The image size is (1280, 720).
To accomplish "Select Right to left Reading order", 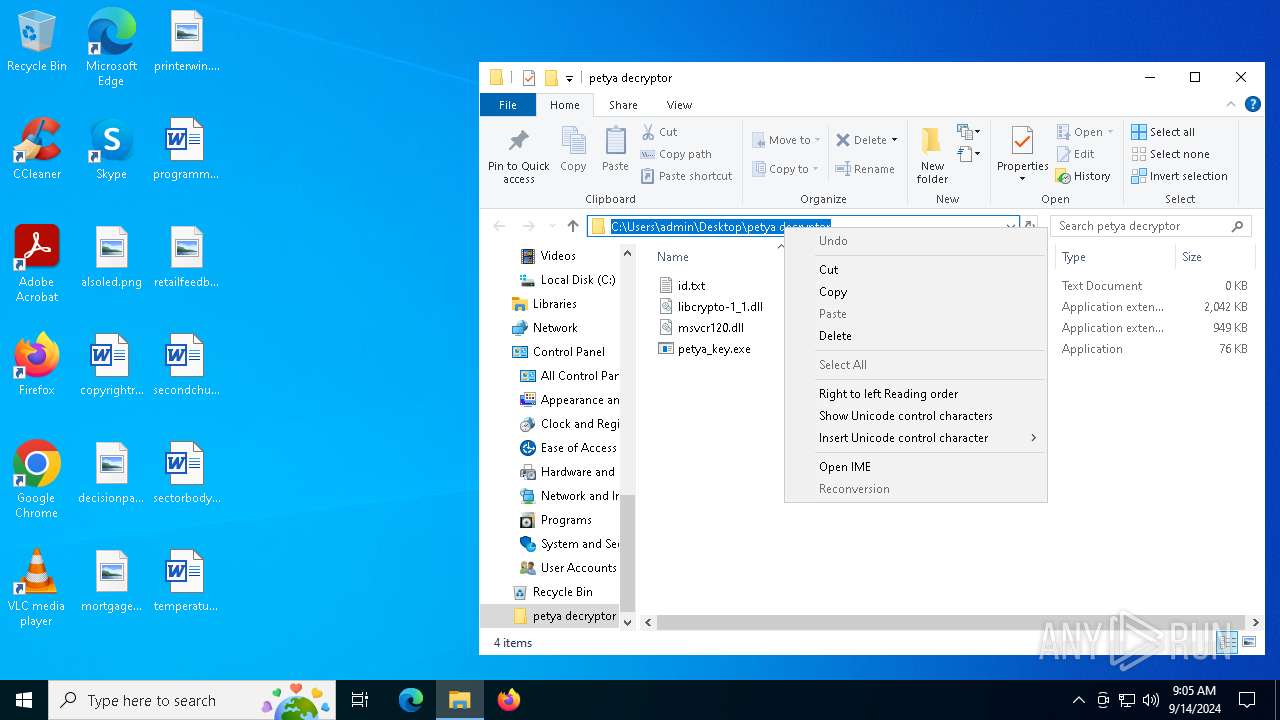I will coord(915,394).
